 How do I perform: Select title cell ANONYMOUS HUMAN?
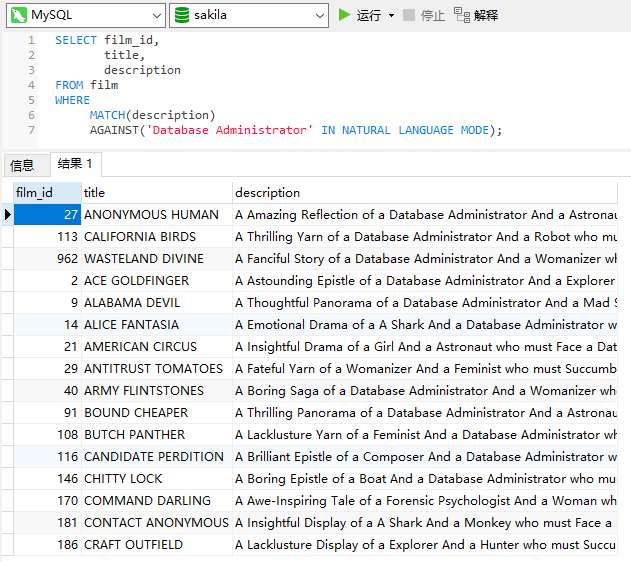pos(157,214)
